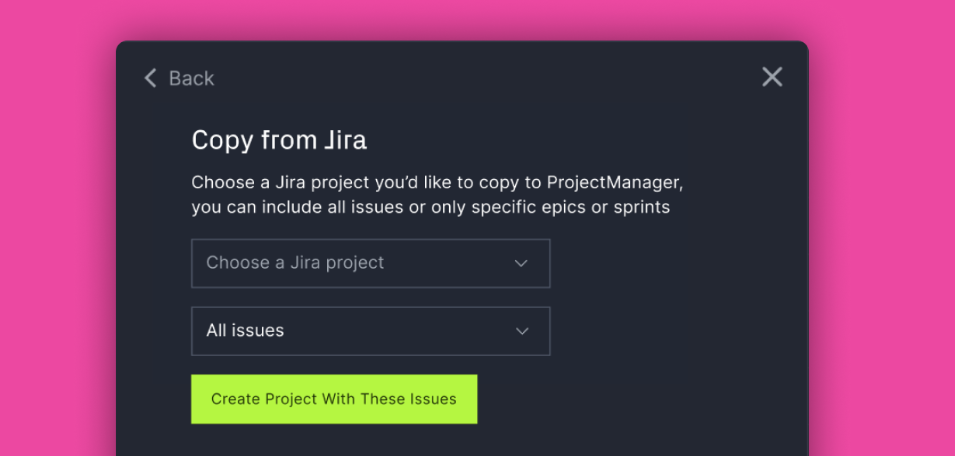This screenshot has width=955, height=456.
Task: Click the All issues selected value text
Action: tap(245, 331)
